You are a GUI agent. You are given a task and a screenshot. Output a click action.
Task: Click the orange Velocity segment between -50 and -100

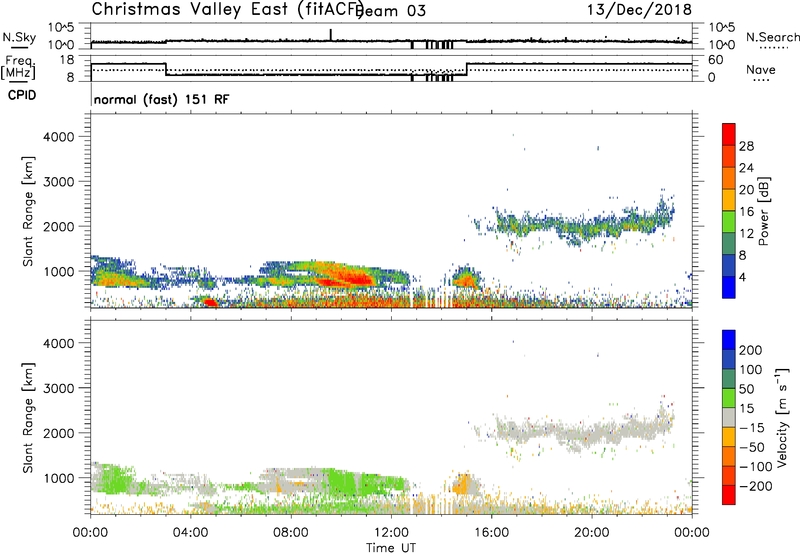[x=729, y=457]
